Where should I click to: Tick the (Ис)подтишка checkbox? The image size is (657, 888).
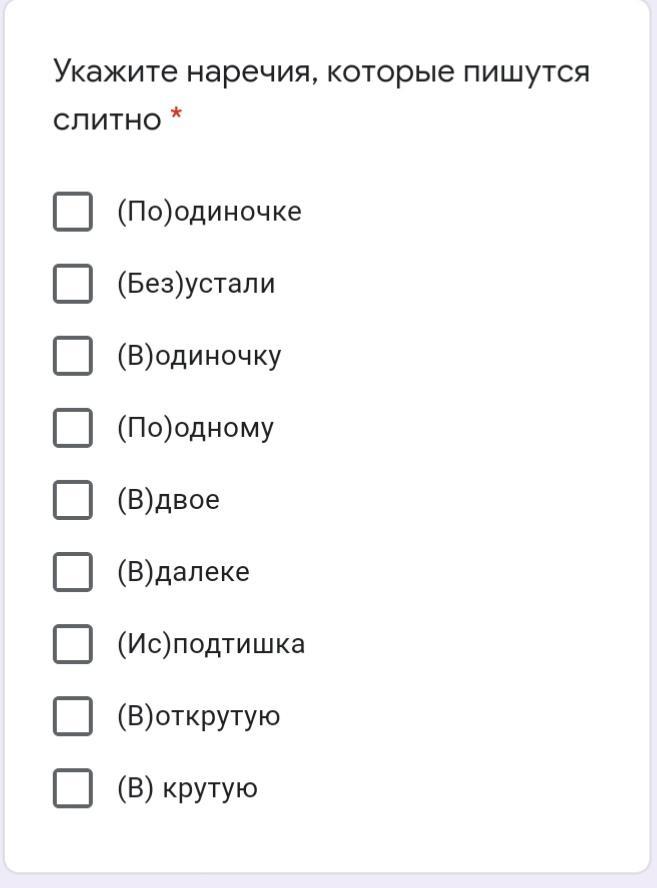(x=72, y=644)
